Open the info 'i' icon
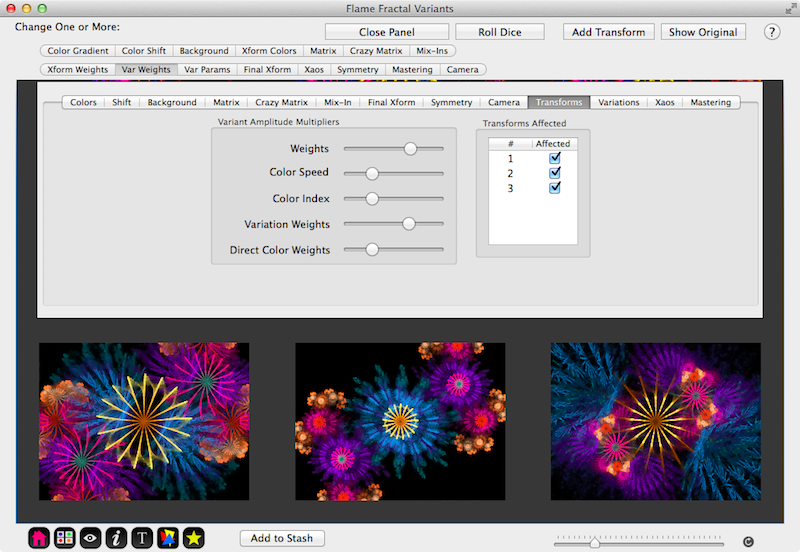This screenshot has width=800, height=552. 116,538
